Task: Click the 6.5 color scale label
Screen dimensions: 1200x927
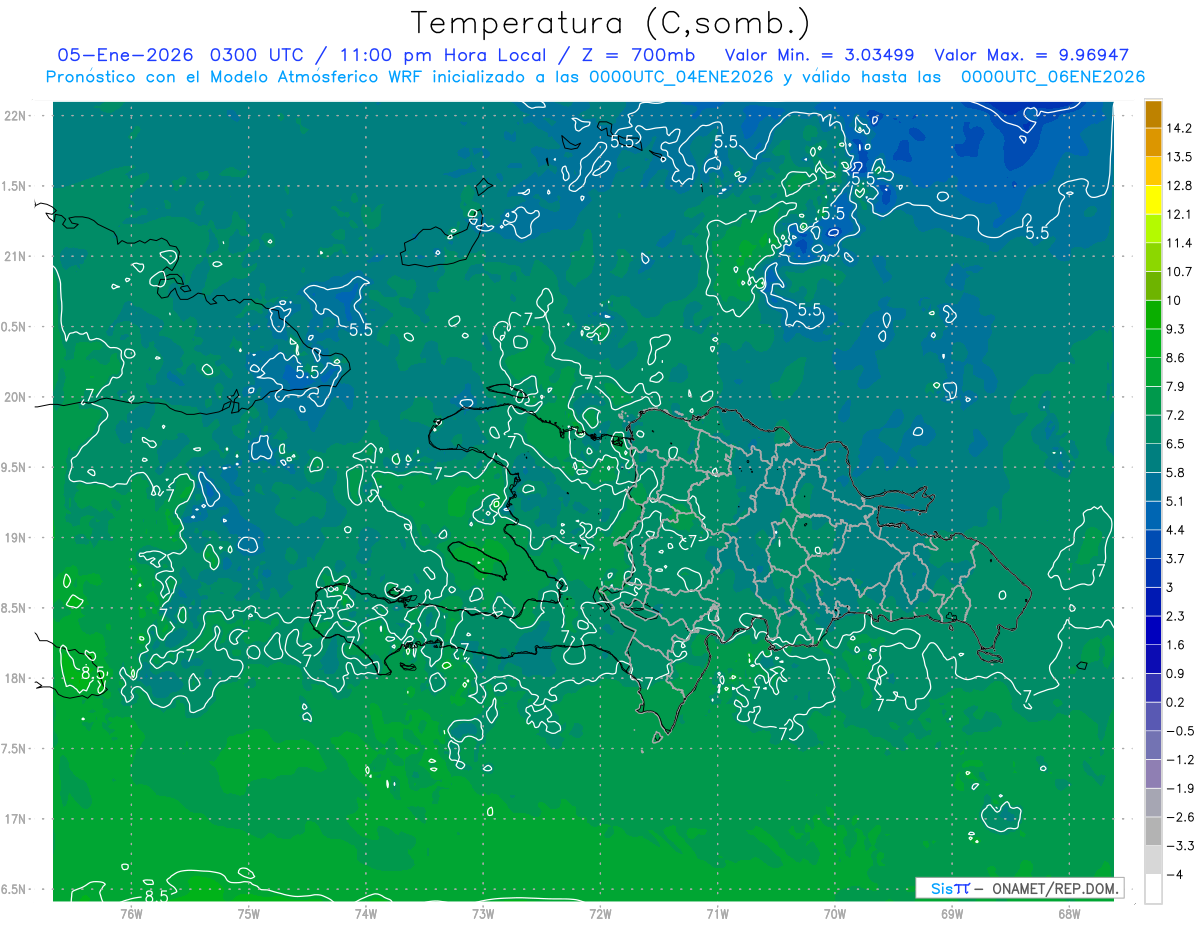Action: (1178, 444)
